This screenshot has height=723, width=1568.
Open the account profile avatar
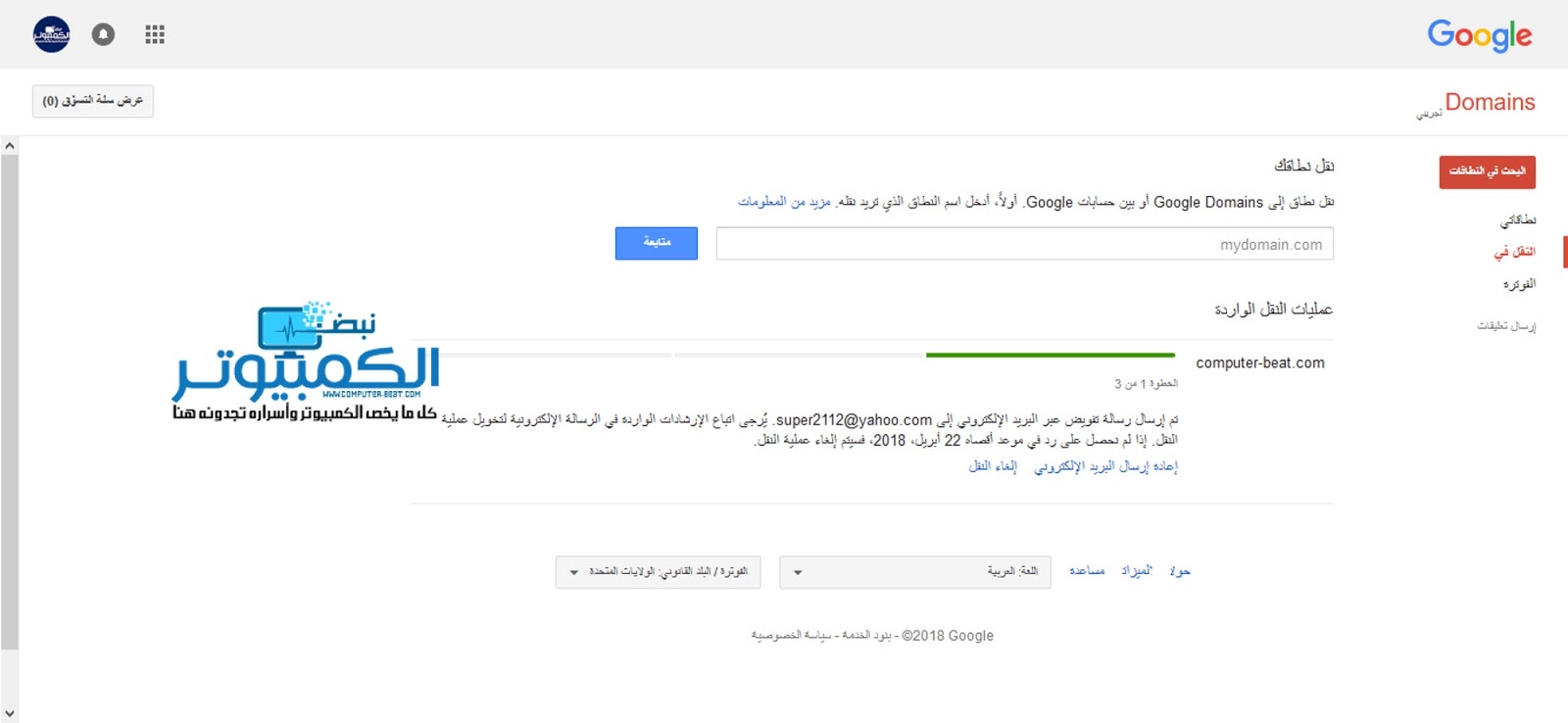52,34
